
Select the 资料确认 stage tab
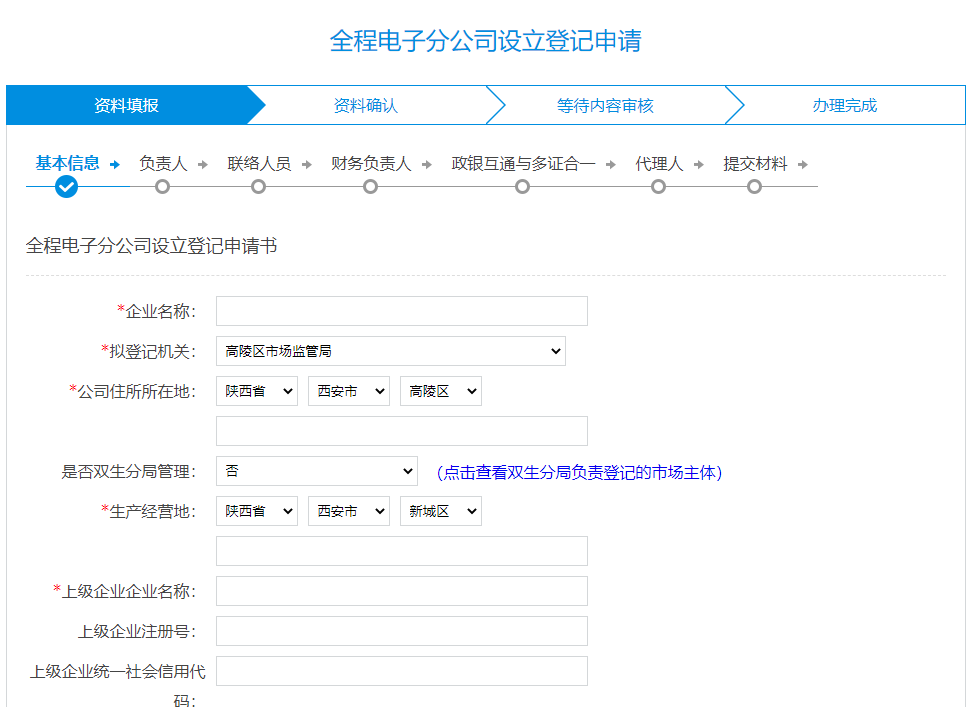tap(366, 106)
